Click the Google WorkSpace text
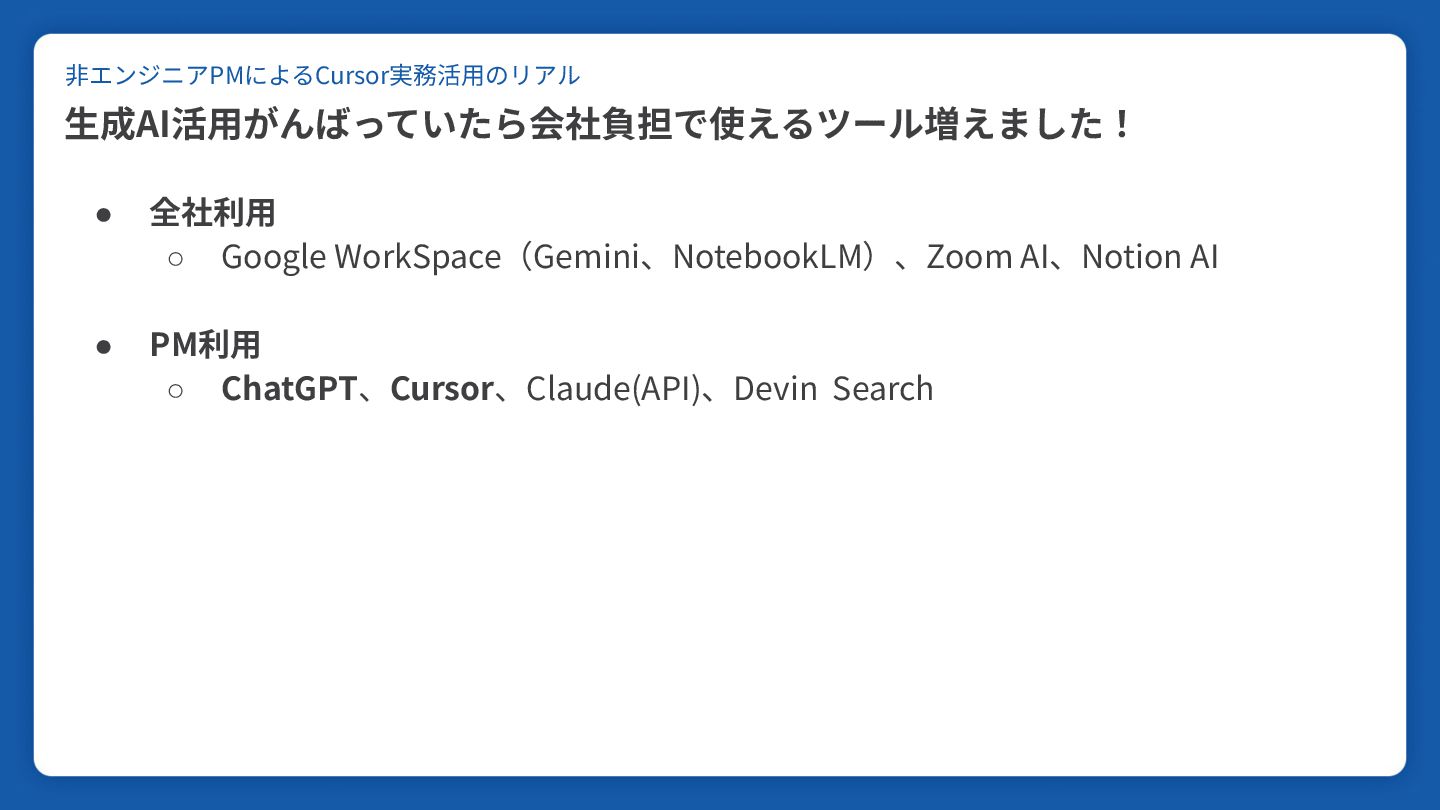This screenshot has width=1440, height=810. [361, 257]
